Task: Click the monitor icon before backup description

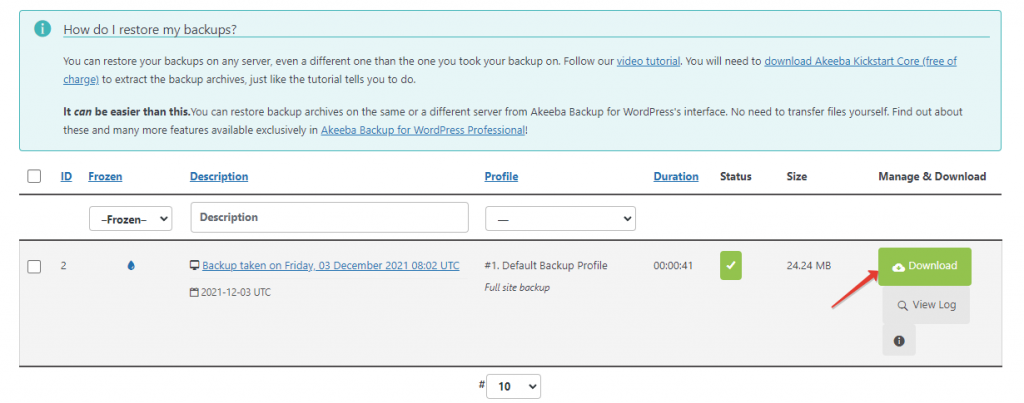Action: tap(194, 265)
